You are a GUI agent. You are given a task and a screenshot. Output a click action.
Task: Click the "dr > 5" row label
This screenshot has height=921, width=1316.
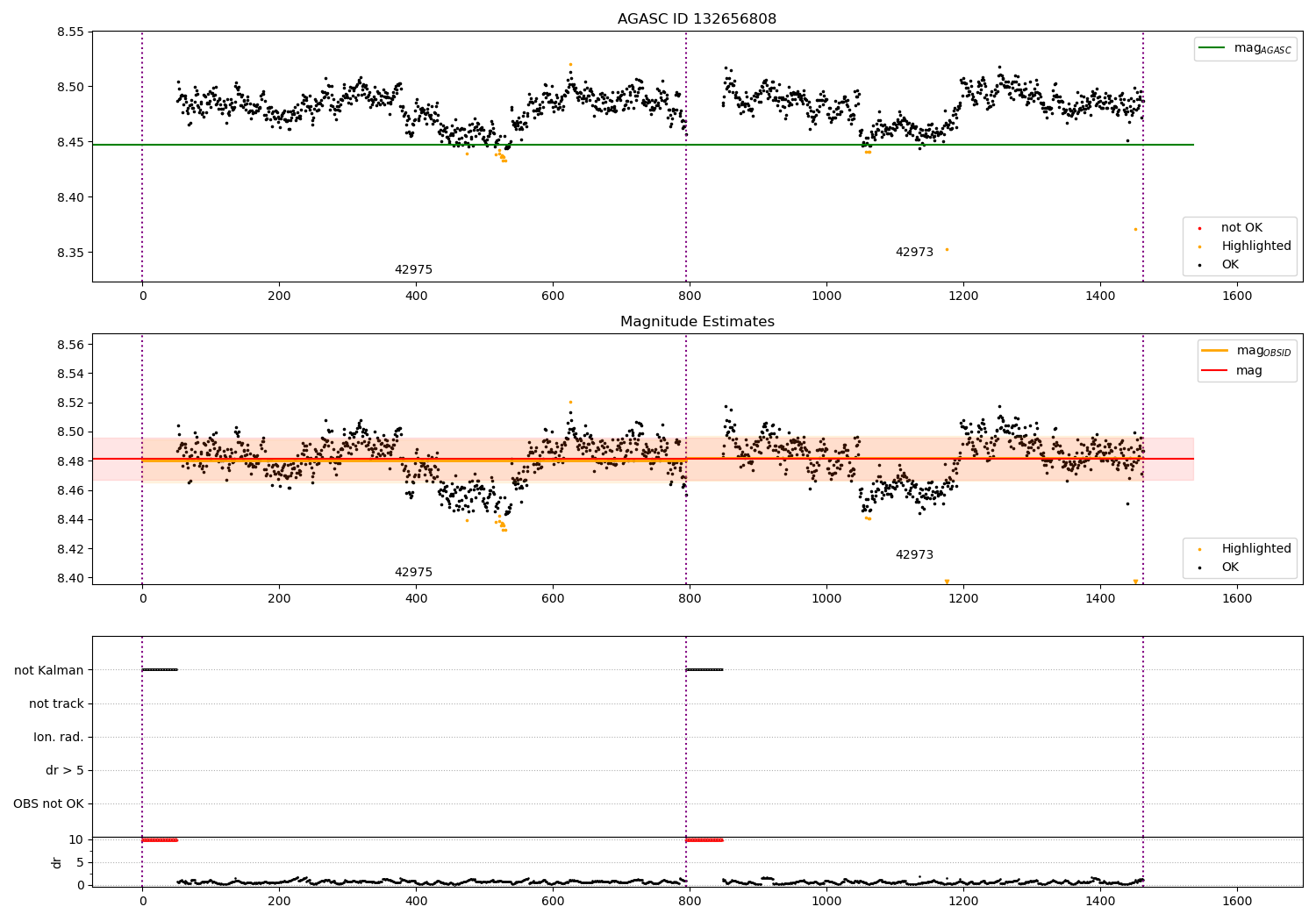[x=65, y=771]
